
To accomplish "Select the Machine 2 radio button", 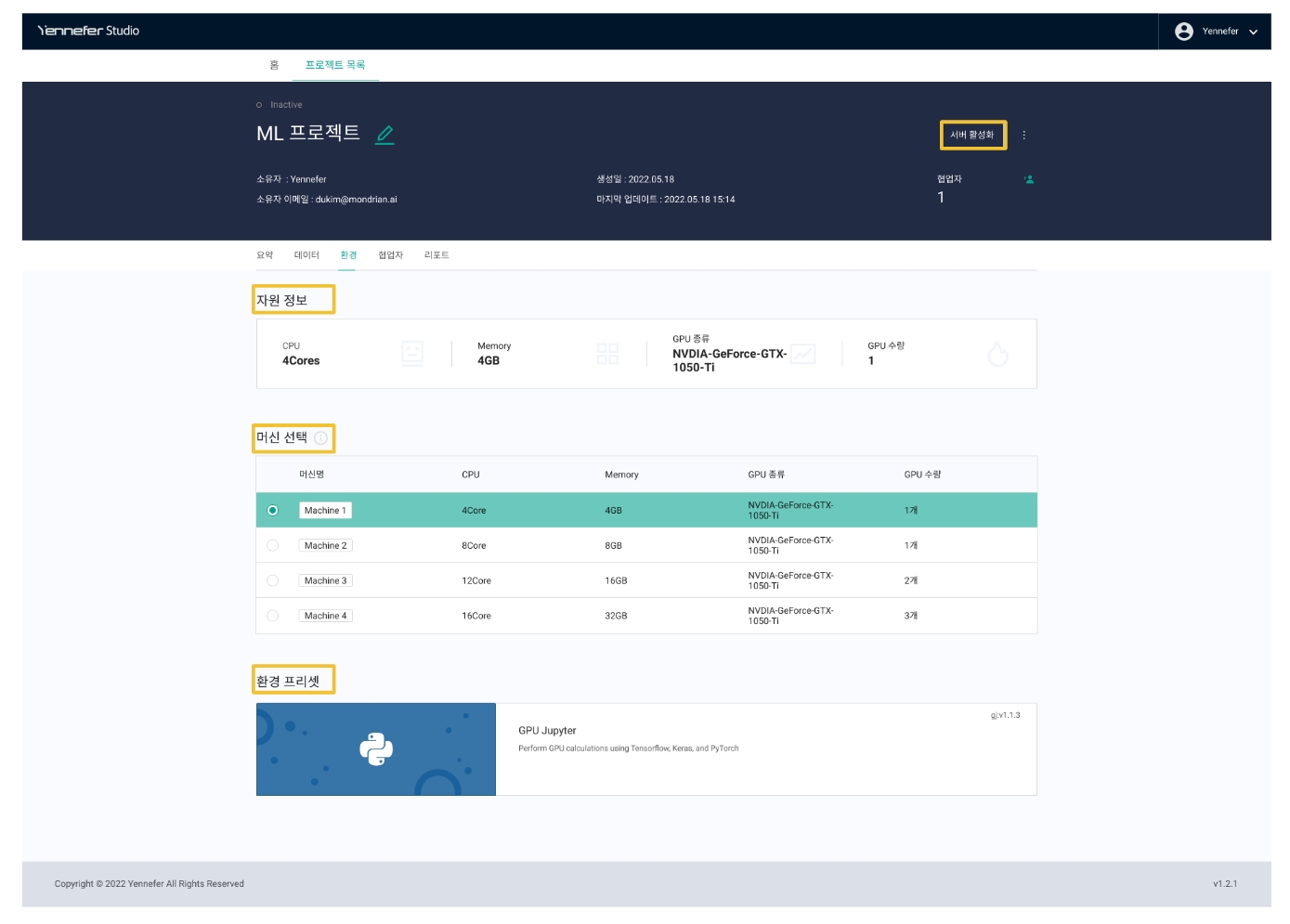I will (x=272, y=546).
